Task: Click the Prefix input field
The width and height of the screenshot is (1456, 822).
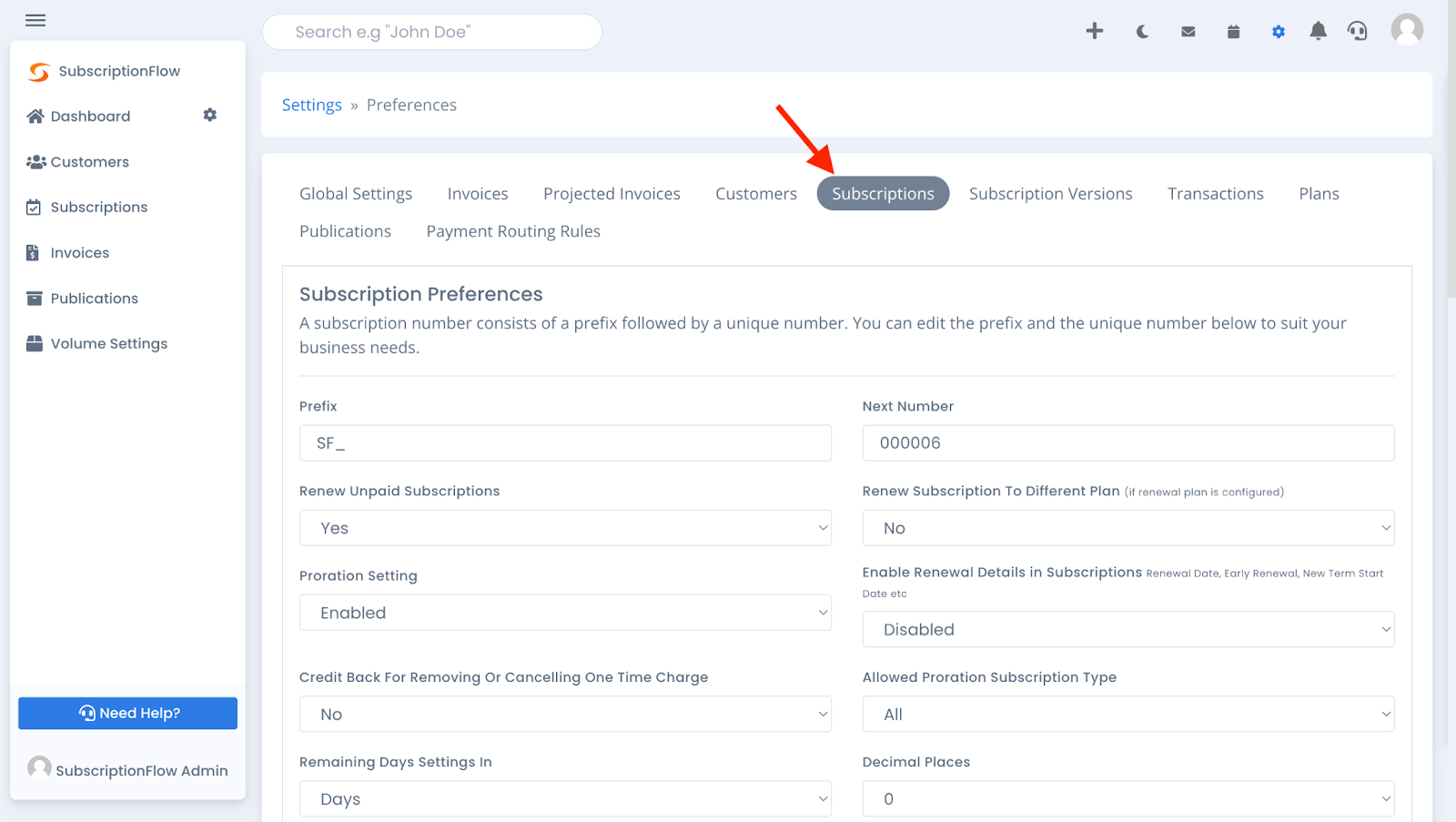Action: click(x=565, y=443)
